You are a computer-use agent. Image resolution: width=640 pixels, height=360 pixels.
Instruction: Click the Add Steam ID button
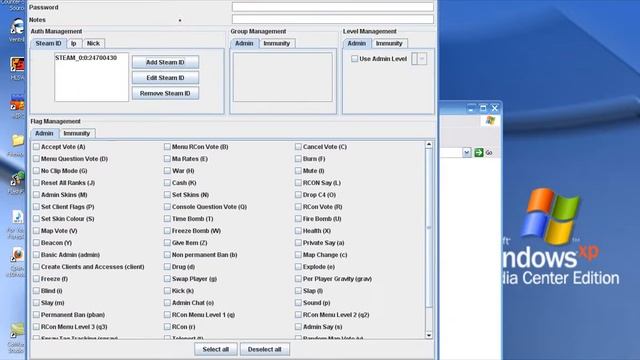165,62
